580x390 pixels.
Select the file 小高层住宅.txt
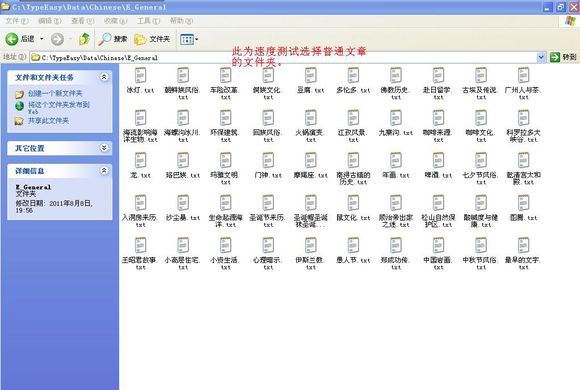(x=183, y=253)
